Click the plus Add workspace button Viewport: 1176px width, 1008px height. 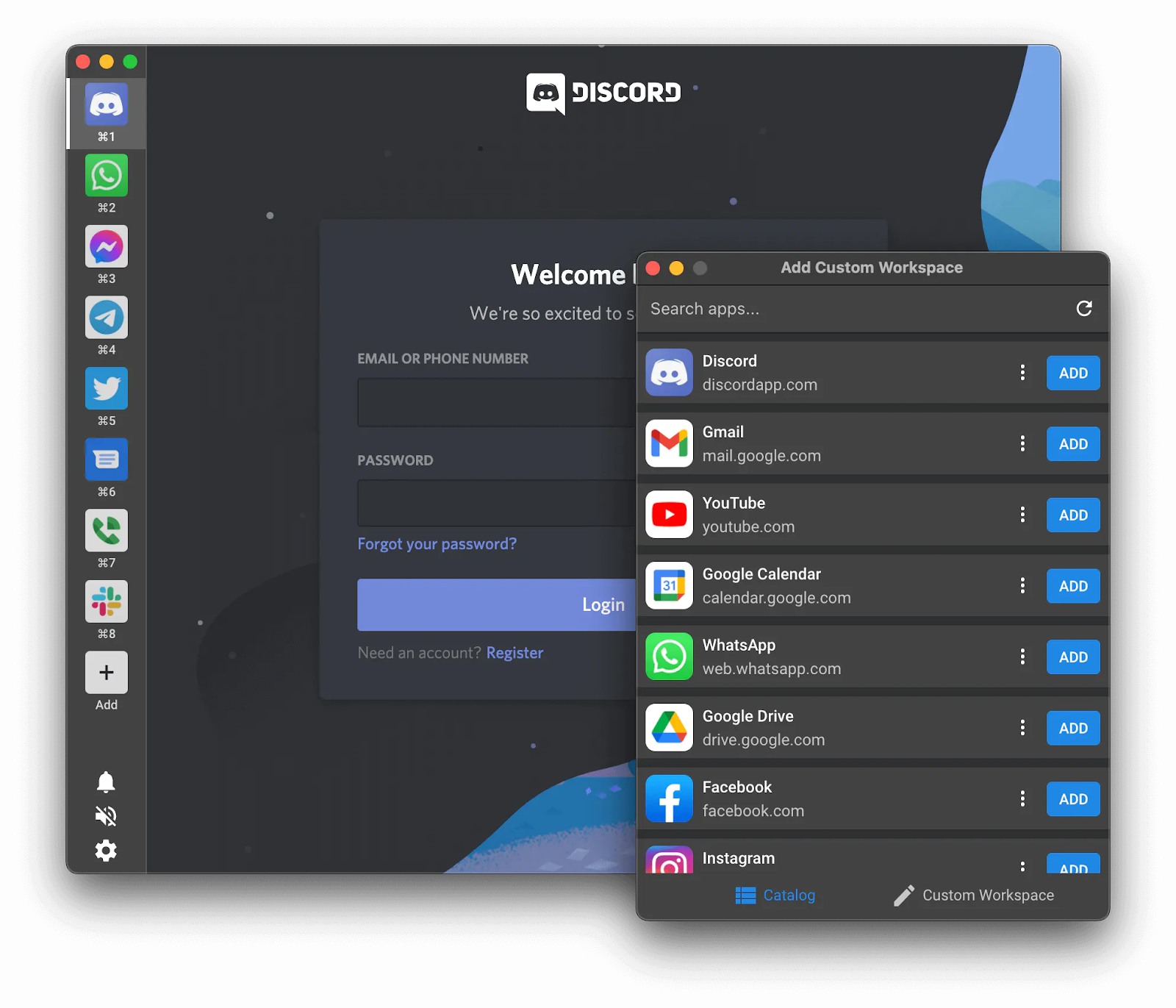[x=107, y=672]
